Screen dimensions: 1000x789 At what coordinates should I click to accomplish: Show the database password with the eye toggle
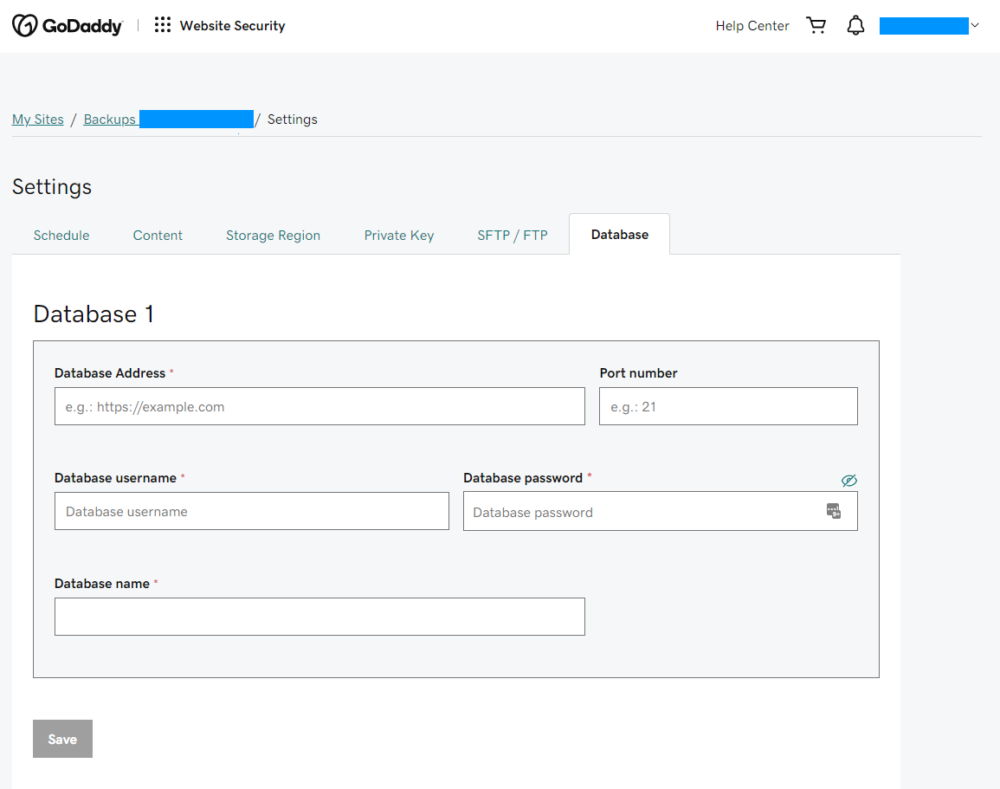point(849,480)
